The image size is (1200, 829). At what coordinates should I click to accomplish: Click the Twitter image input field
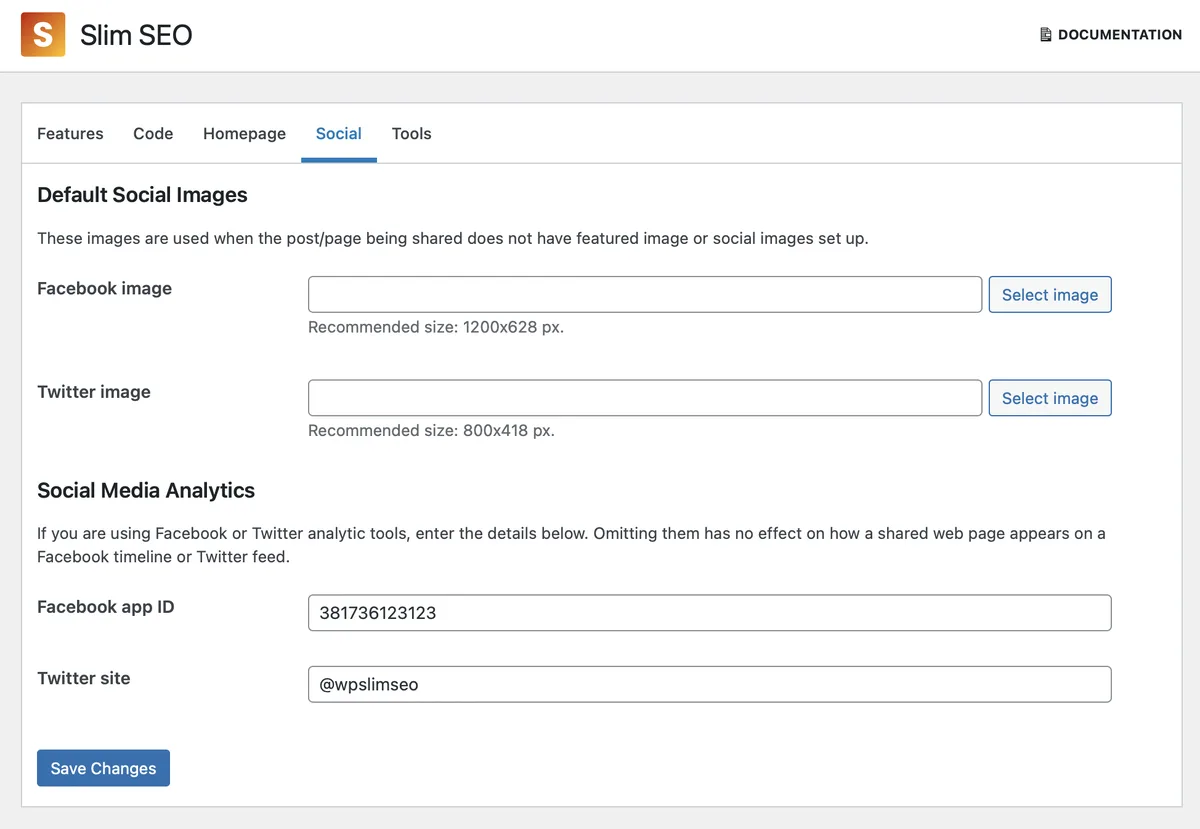[x=645, y=398]
